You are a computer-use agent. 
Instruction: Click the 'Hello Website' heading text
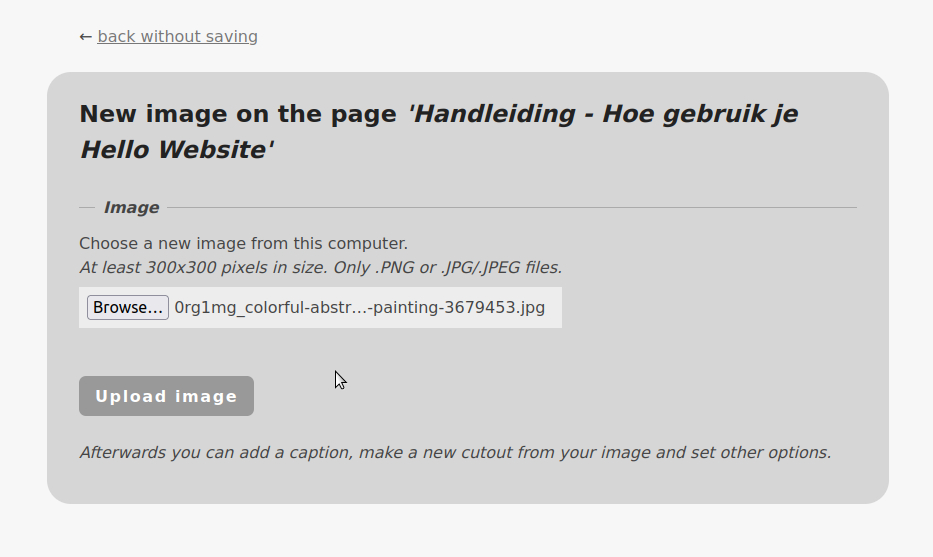coord(176,150)
